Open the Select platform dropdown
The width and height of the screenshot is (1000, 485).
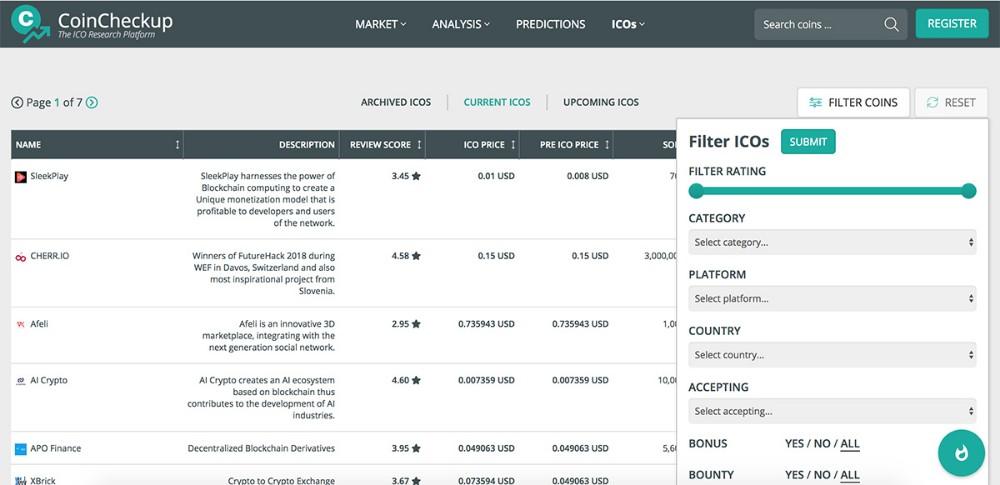point(832,299)
